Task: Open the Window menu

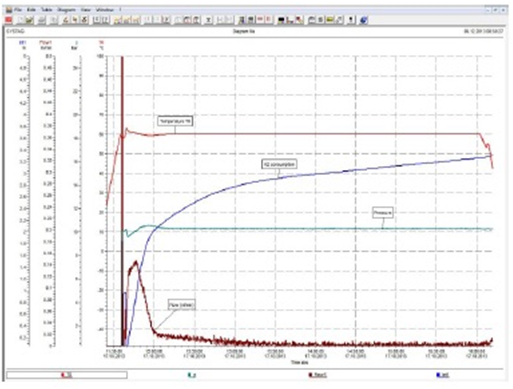Action: (105, 10)
